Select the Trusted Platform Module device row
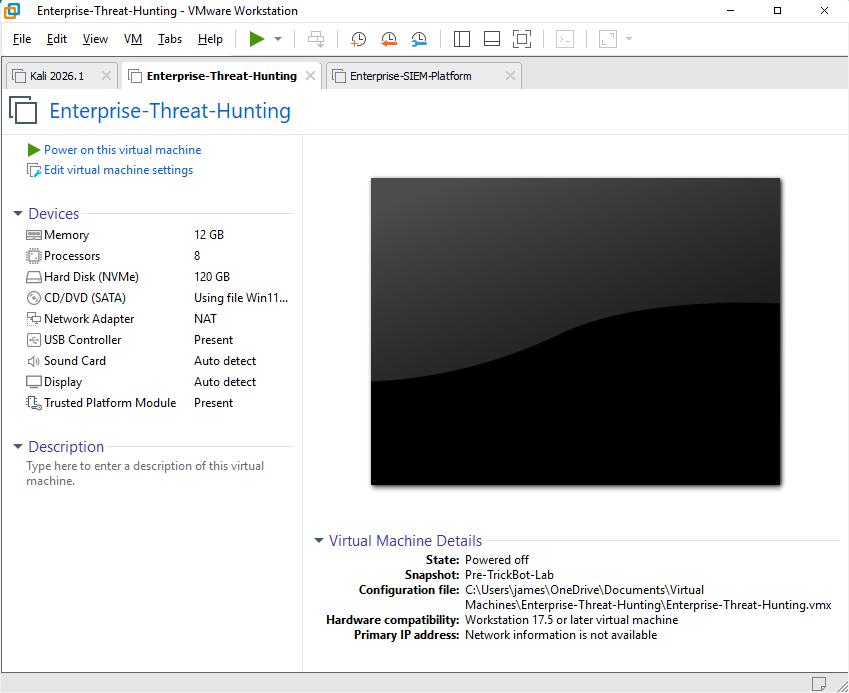Image resolution: width=849 pixels, height=693 pixels. tap(159, 403)
